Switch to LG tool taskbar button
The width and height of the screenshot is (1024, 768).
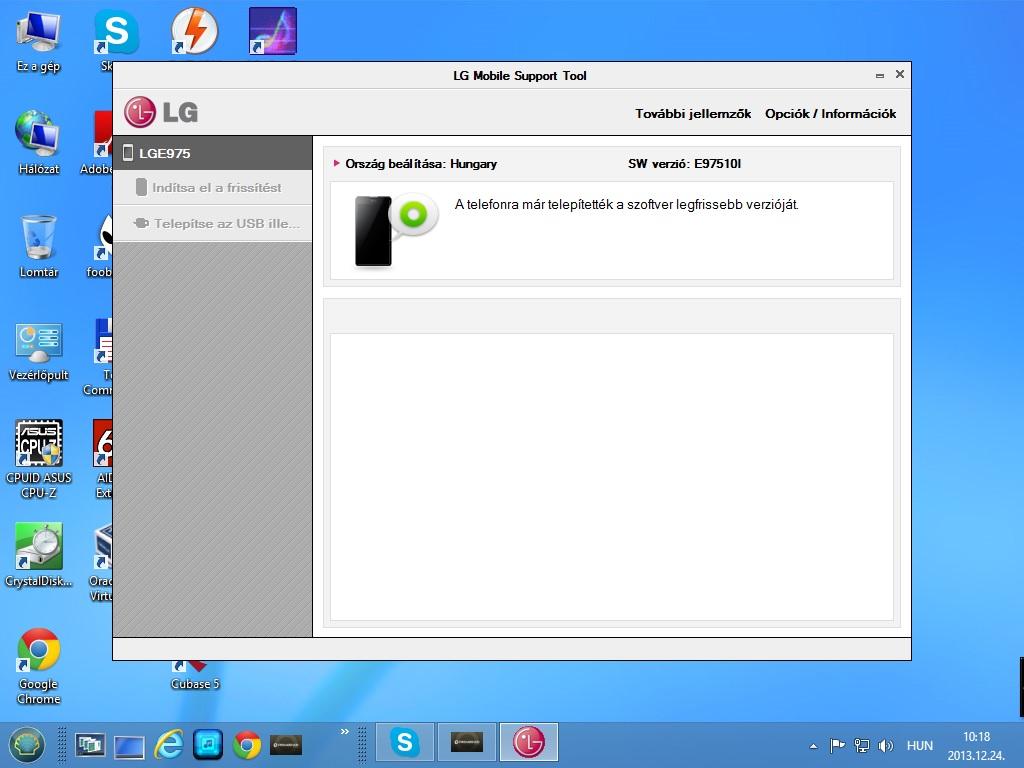point(529,743)
